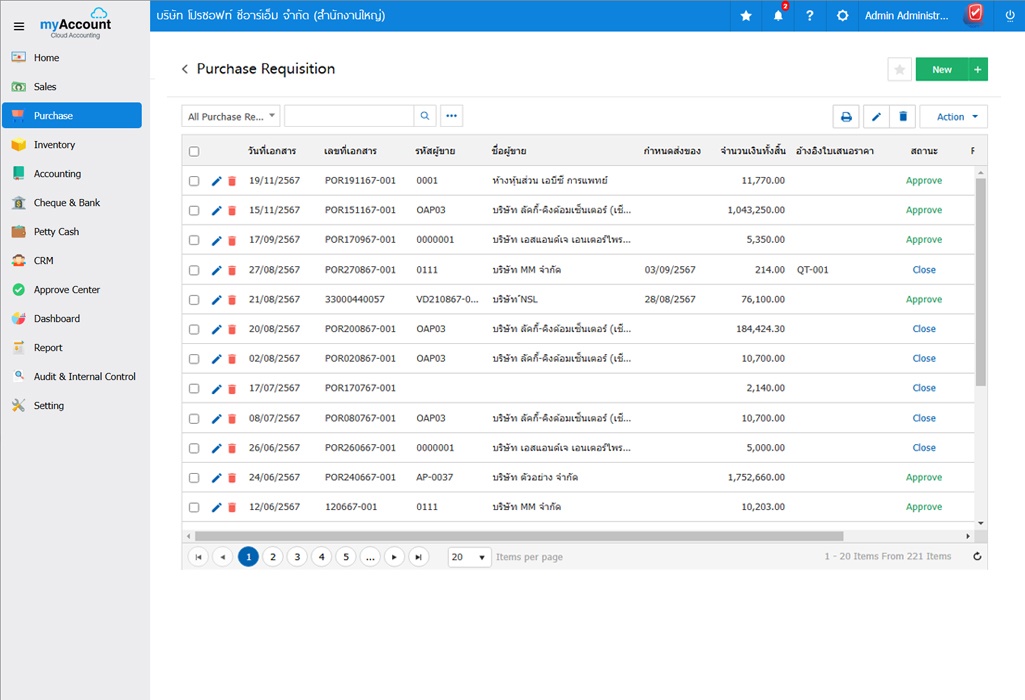Image resolution: width=1025 pixels, height=700 pixels.
Task: Click the power logout icon
Action: [x=1010, y=16]
